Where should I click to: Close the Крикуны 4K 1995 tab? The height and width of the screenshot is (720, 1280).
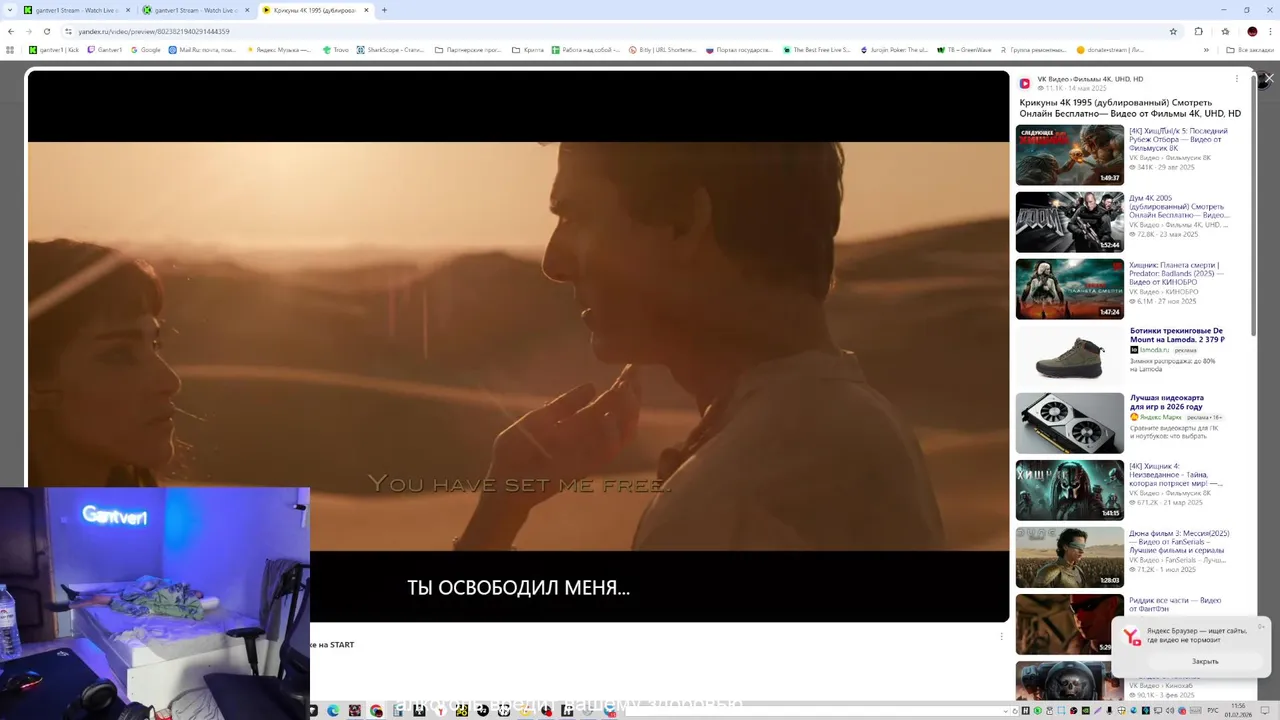coord(367,10)
